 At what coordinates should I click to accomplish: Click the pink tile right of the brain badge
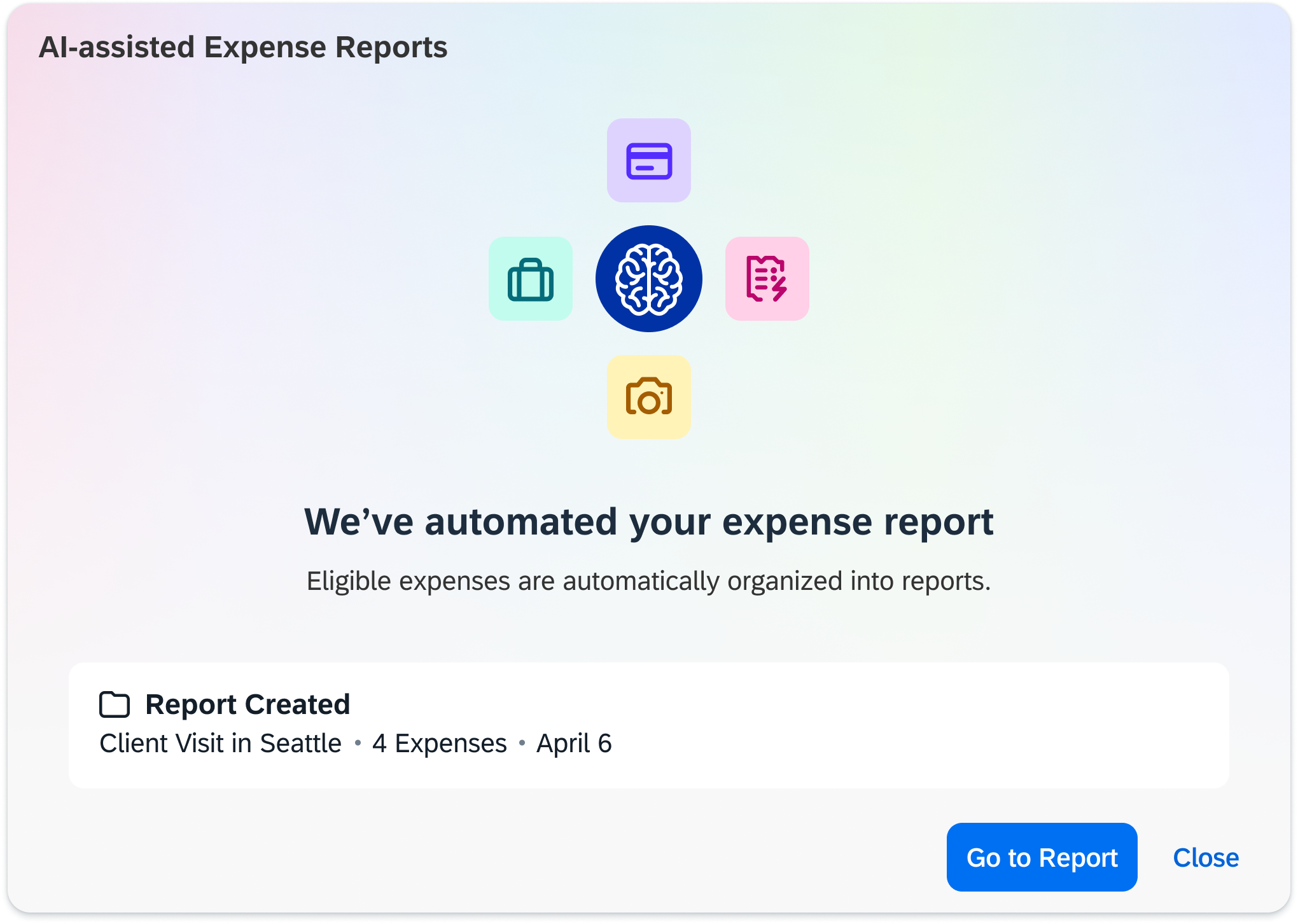[x=767, y=278]
